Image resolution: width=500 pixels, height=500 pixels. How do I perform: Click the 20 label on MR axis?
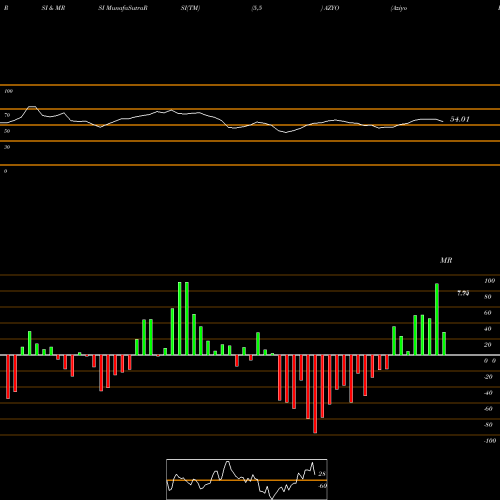[x=488, y=345]
